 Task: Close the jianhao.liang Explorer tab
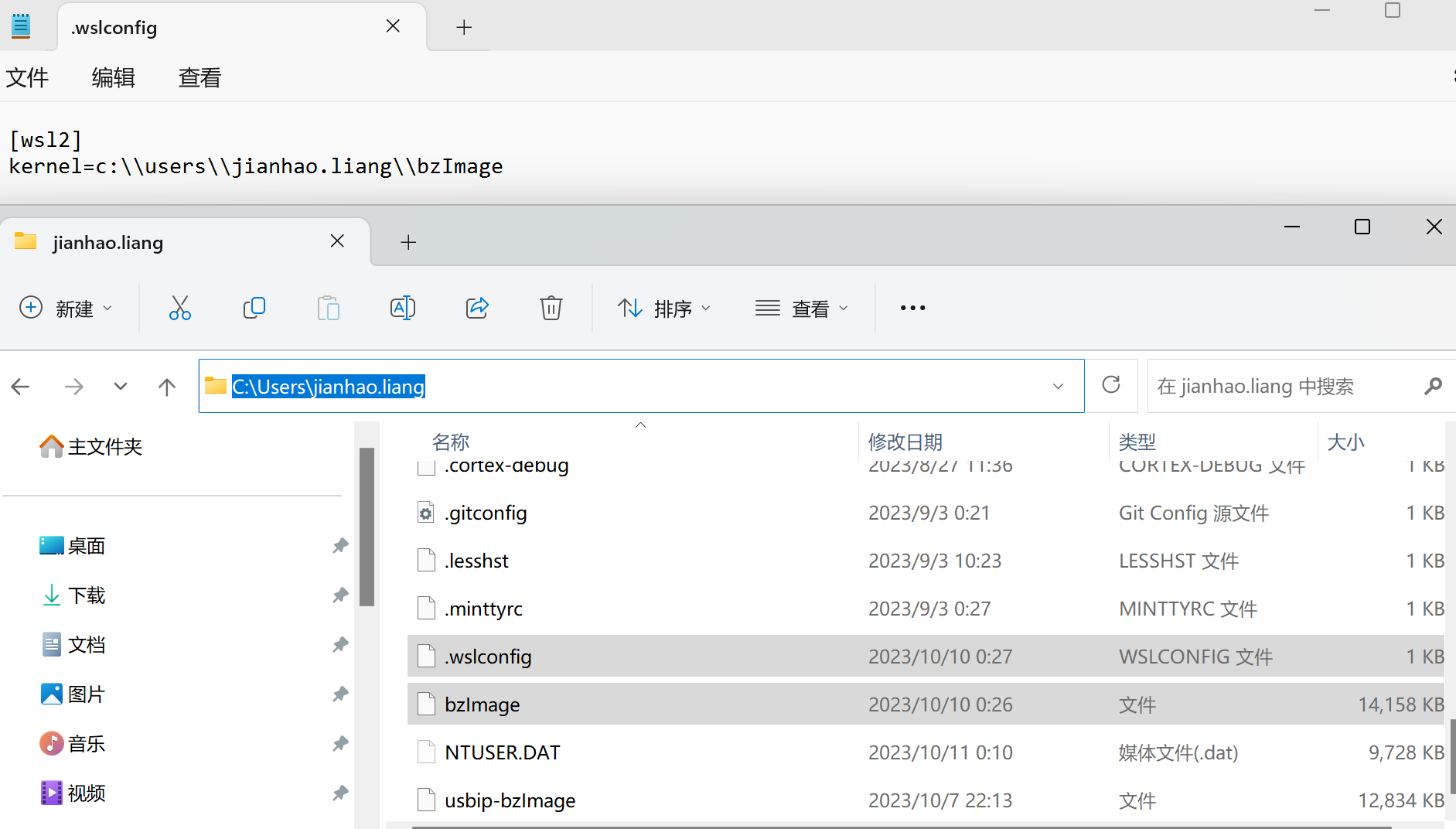(x=337, y=241)
